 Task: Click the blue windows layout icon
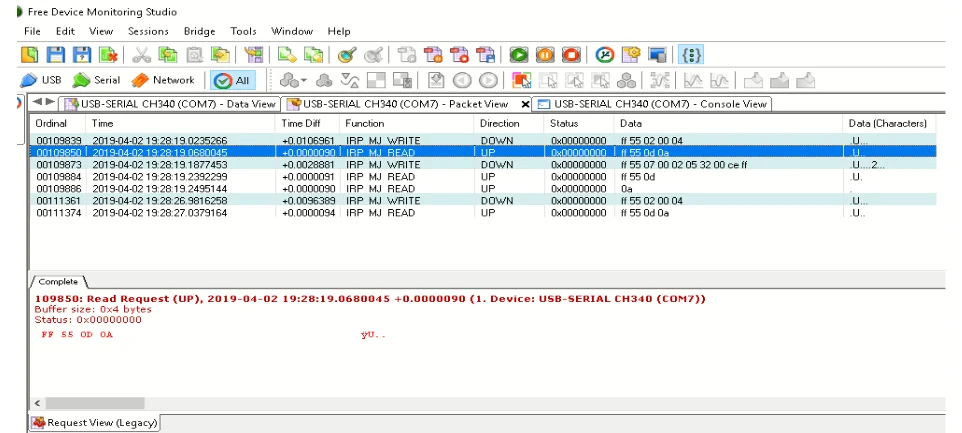658,55
